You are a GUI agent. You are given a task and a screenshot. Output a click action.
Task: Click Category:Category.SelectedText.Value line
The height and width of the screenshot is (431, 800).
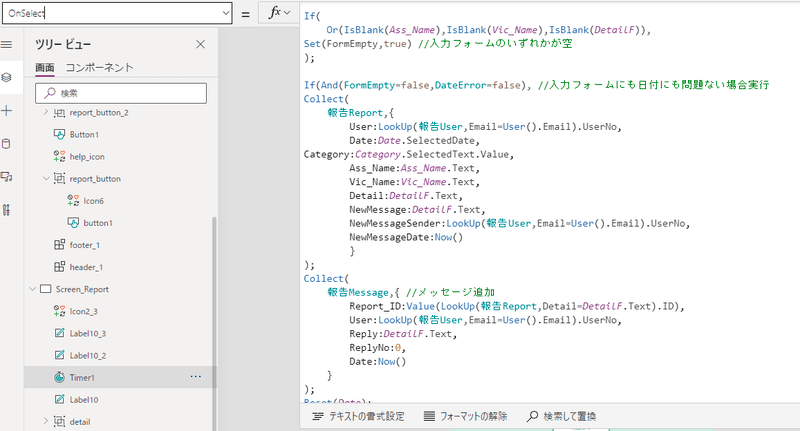[409, 155]
